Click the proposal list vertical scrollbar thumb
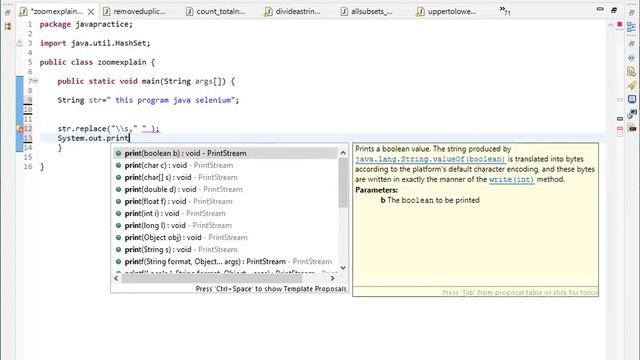This screenshot has height=360, width=640. tap(343, 183)
